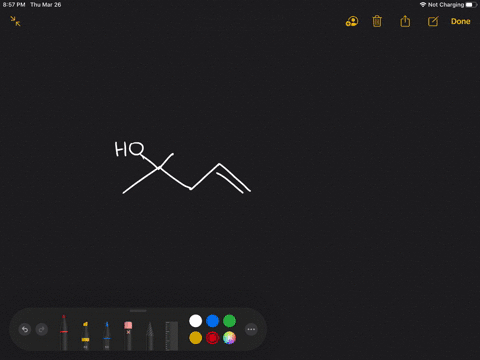This screenshot has height=360, width=480.
Task: Undo the last stroke
Action: (x=25, y=329)
